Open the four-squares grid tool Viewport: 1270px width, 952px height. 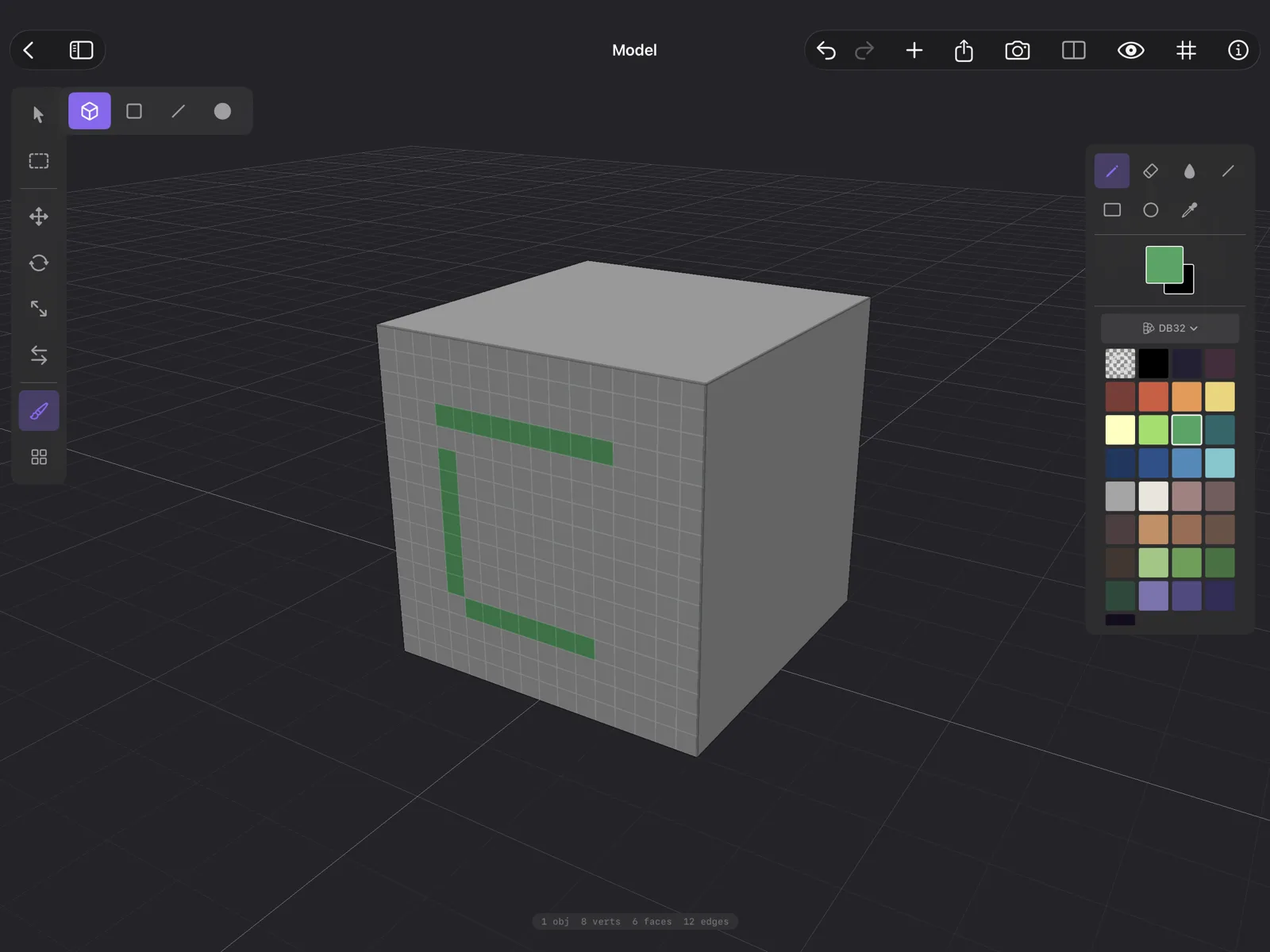click(39, 457)
